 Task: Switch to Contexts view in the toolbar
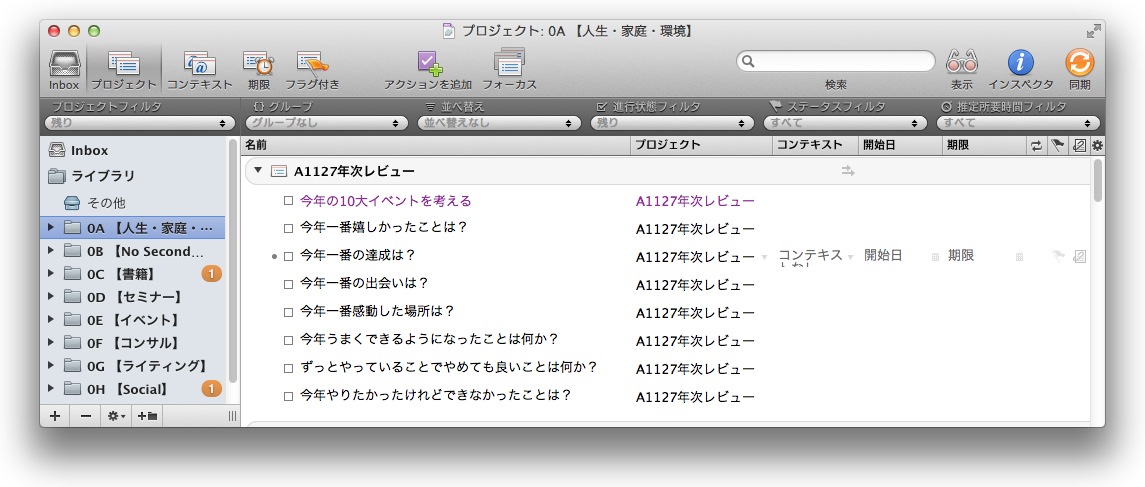[200, 68]
